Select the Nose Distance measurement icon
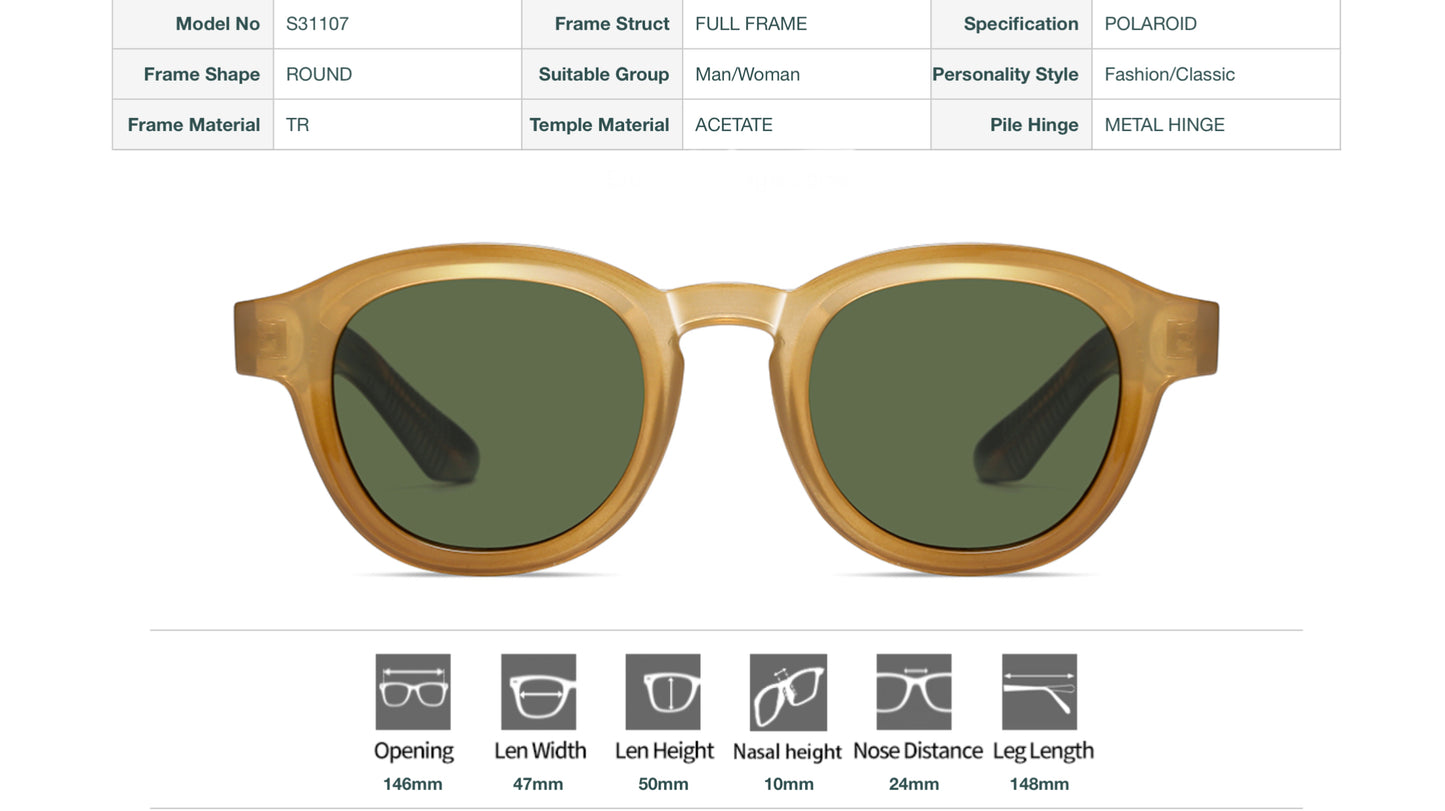This screenshot has width=1445, height=811. pos(913,691)
